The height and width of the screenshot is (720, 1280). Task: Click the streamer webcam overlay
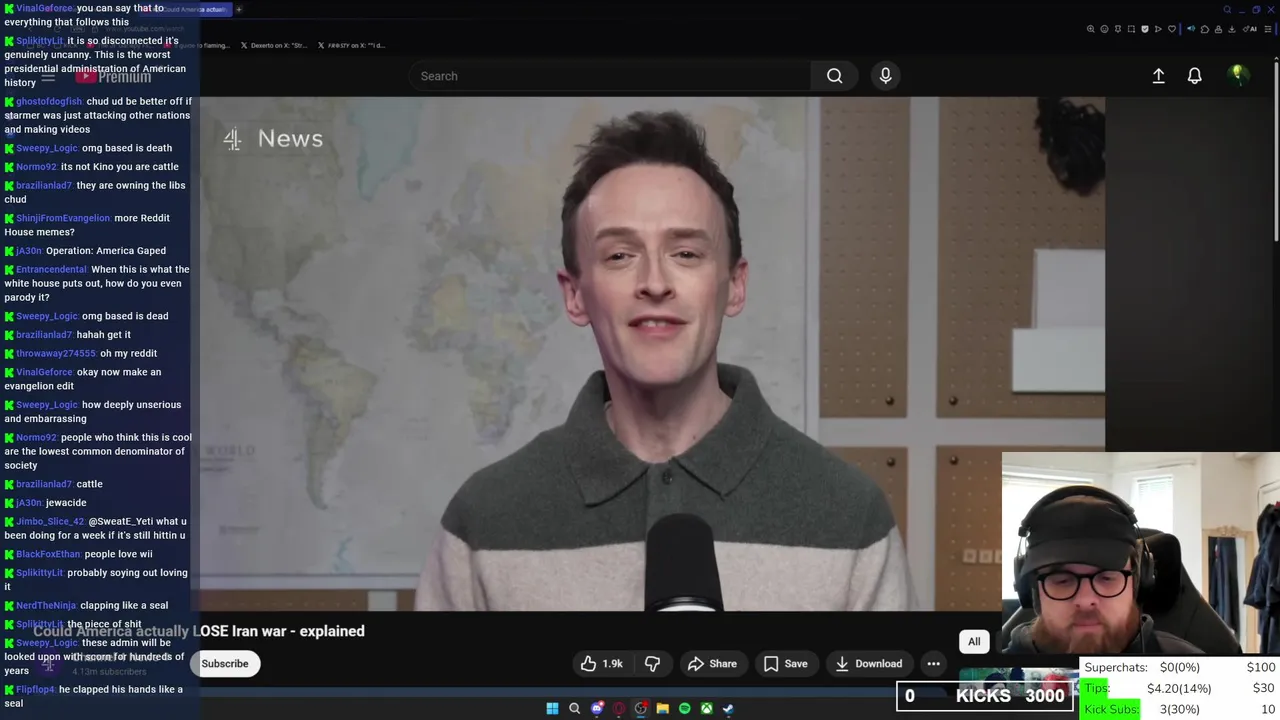point(1140,555)
